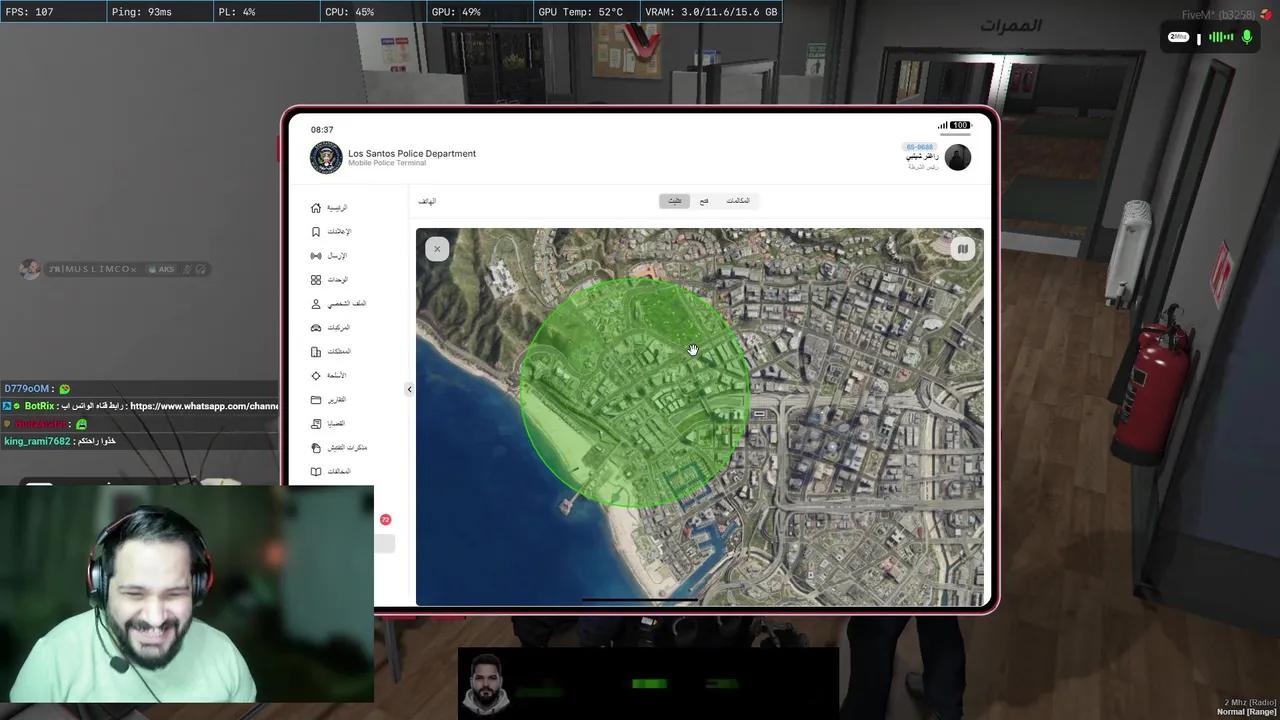Click the green microphone icon in voice overlay
Screen dimensions: 1280x720
tap(1247, 37)
